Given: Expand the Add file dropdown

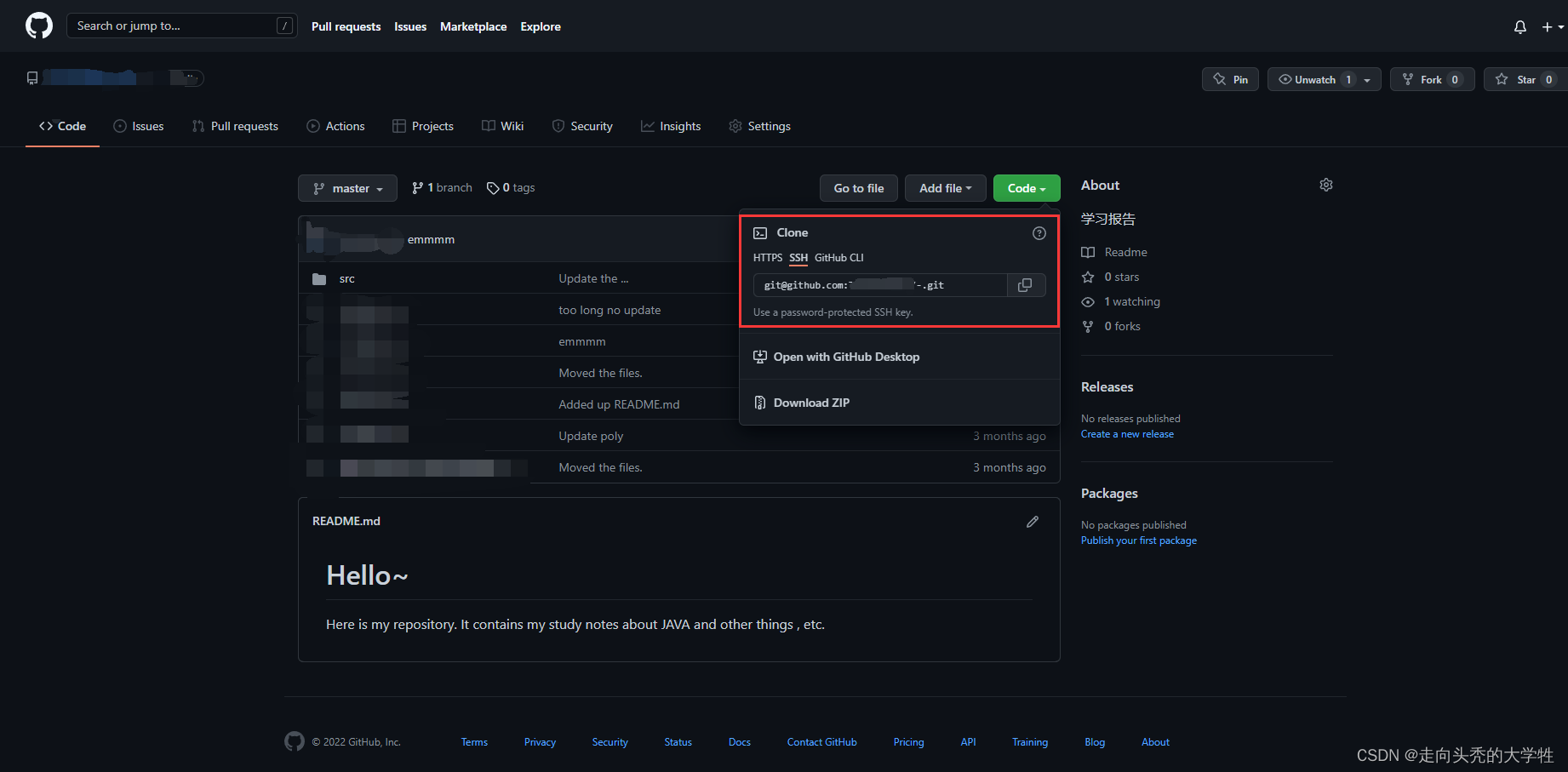Looking at the screenshot, I should click(x=945, y=188).
